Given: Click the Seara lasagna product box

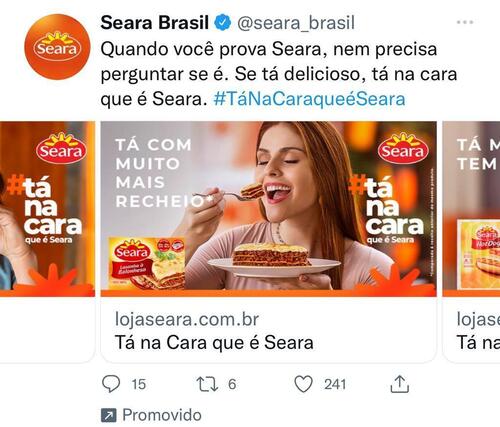Looking at the screenshot, I should point(147,263).
